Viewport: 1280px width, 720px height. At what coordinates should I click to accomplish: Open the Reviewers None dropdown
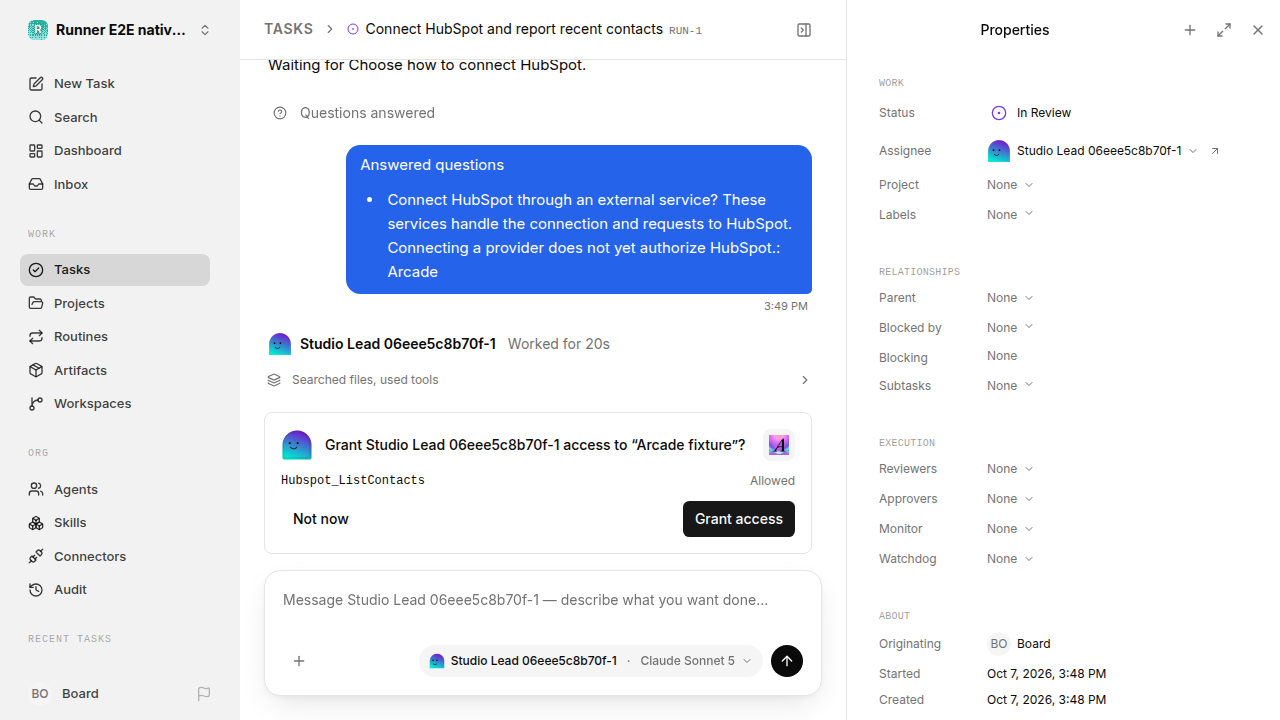click(x=1010, y=469)
